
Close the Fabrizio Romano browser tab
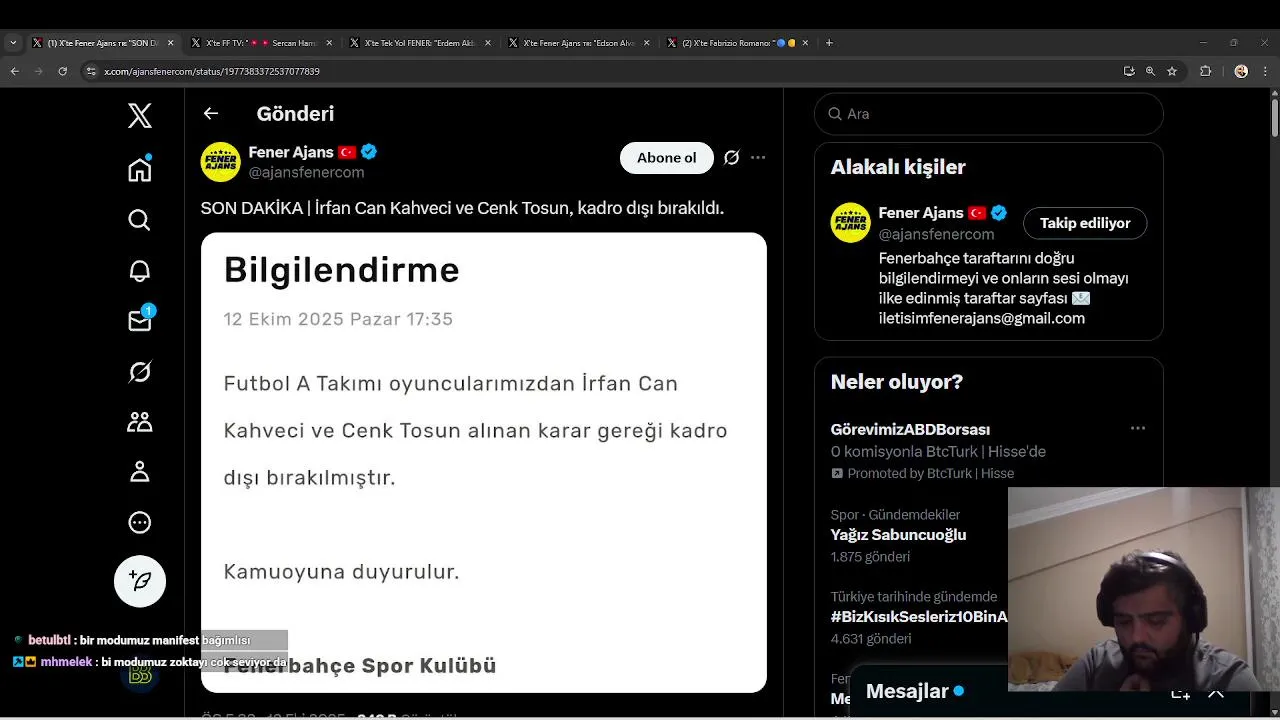point(805,43)
